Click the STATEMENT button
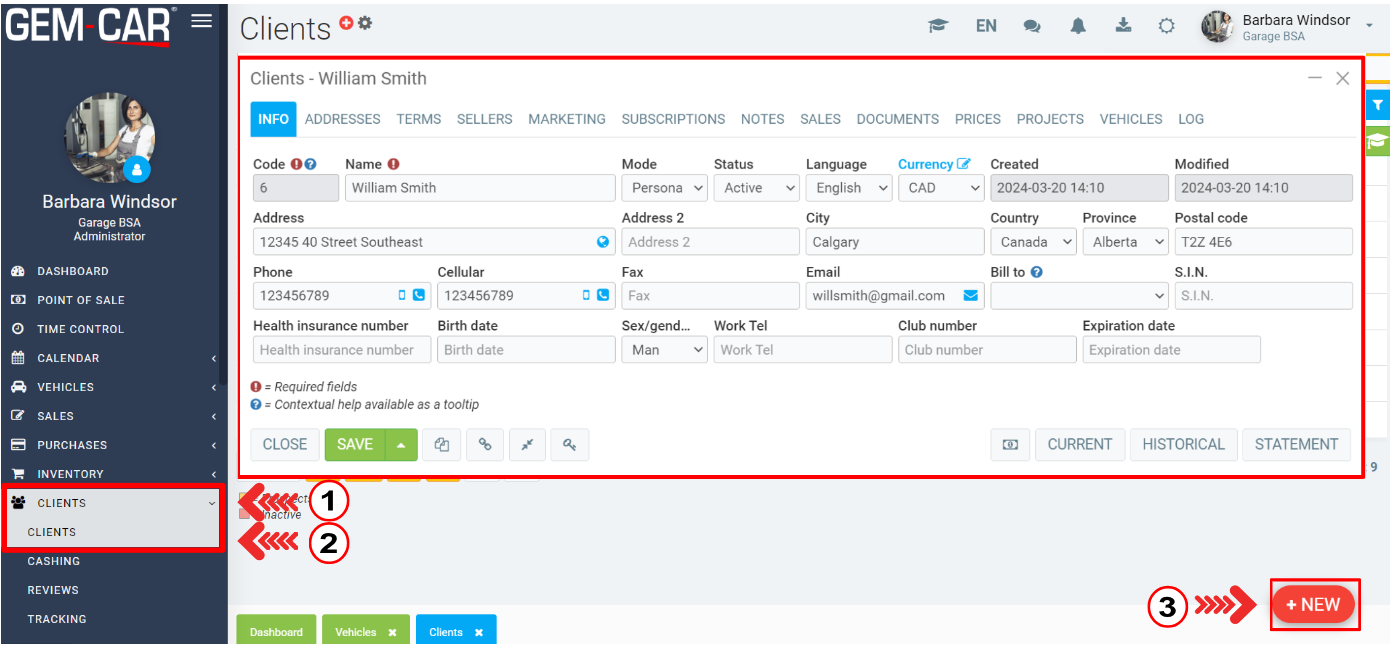This screenshot has width=1394, height=646. pyautogui.click(x=1296, y=445)
